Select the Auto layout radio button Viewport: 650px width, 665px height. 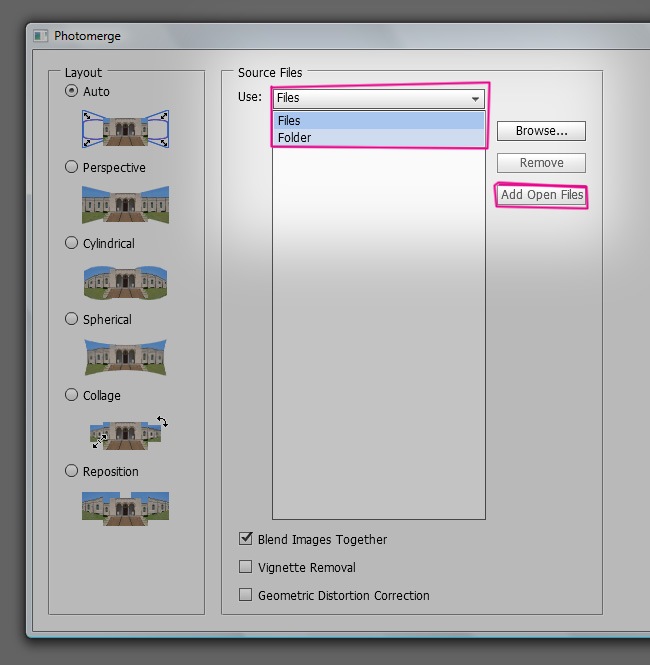pos(71,91)
